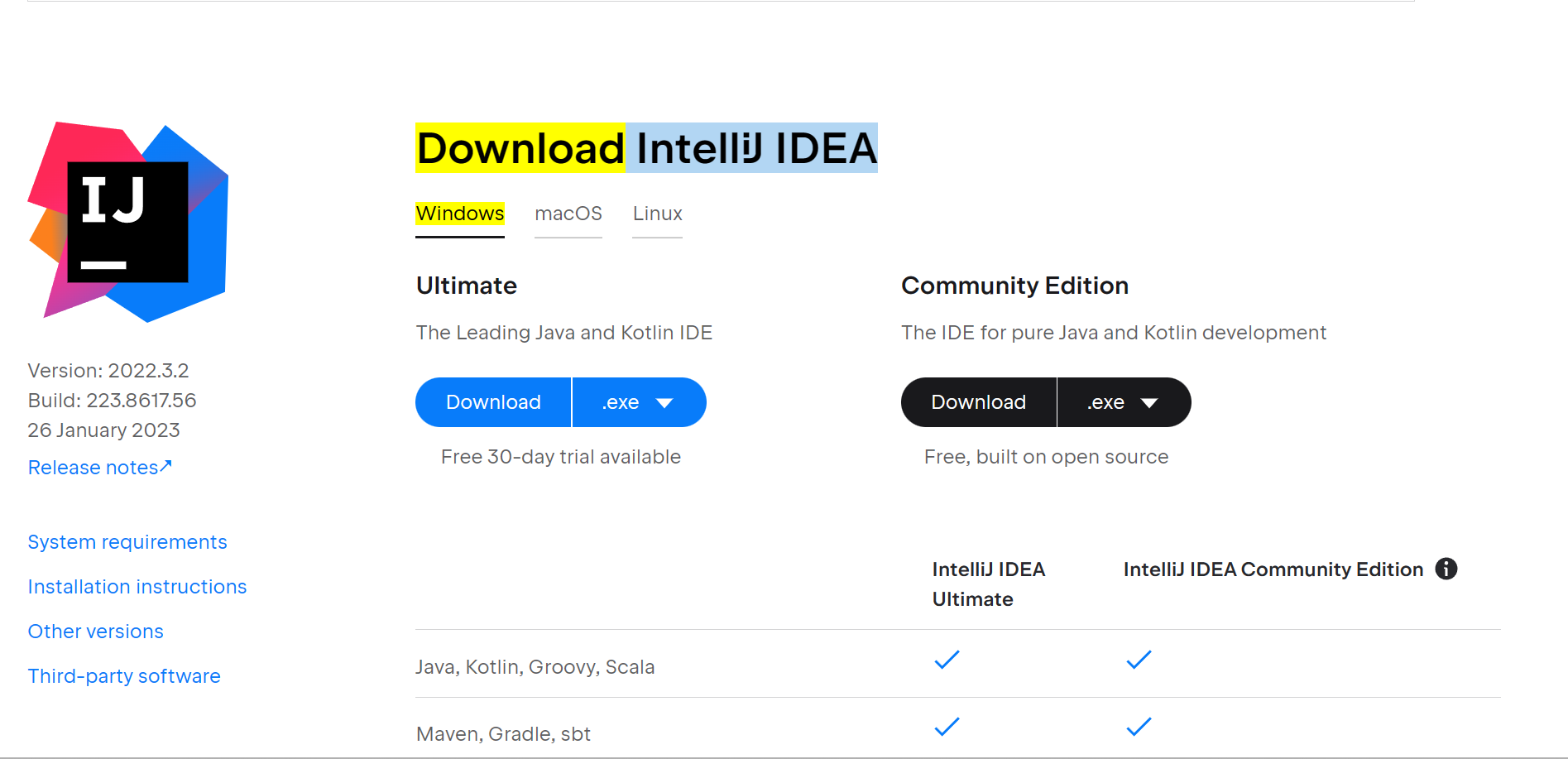Switch to the macOS tab
1568x759 pixels.
pos(568,214)
